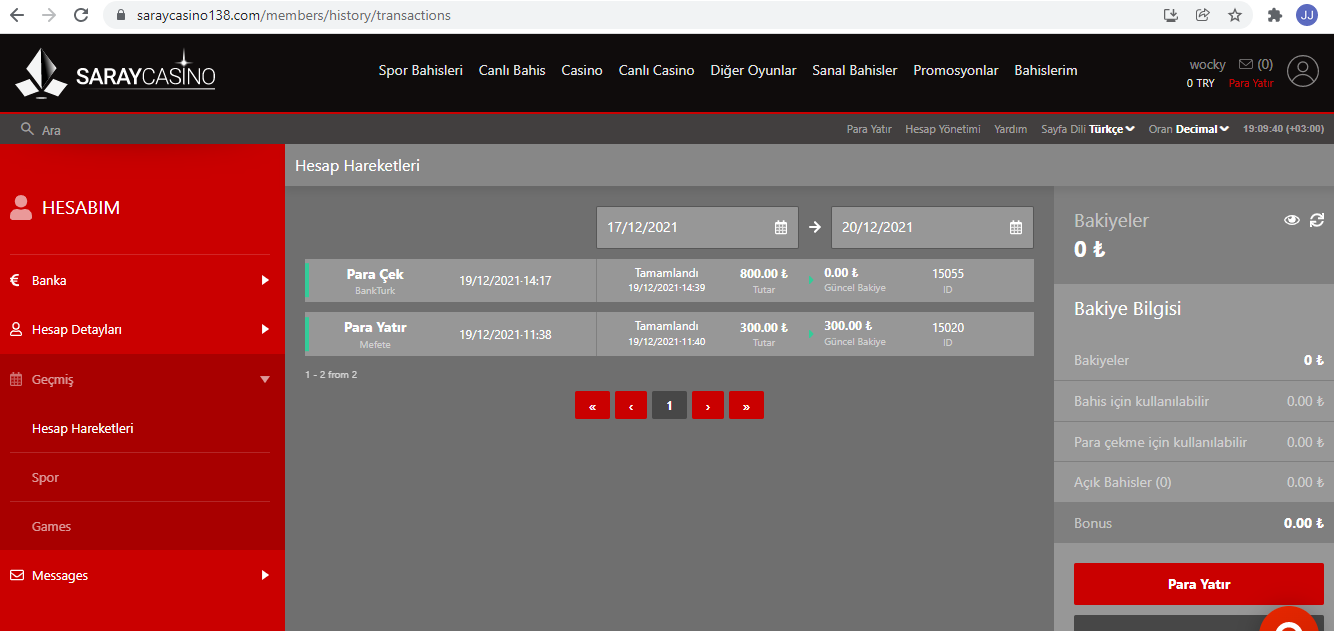Open Promosyonlar in the top menu
The image size is (1334, 631).
click(956, 70)
